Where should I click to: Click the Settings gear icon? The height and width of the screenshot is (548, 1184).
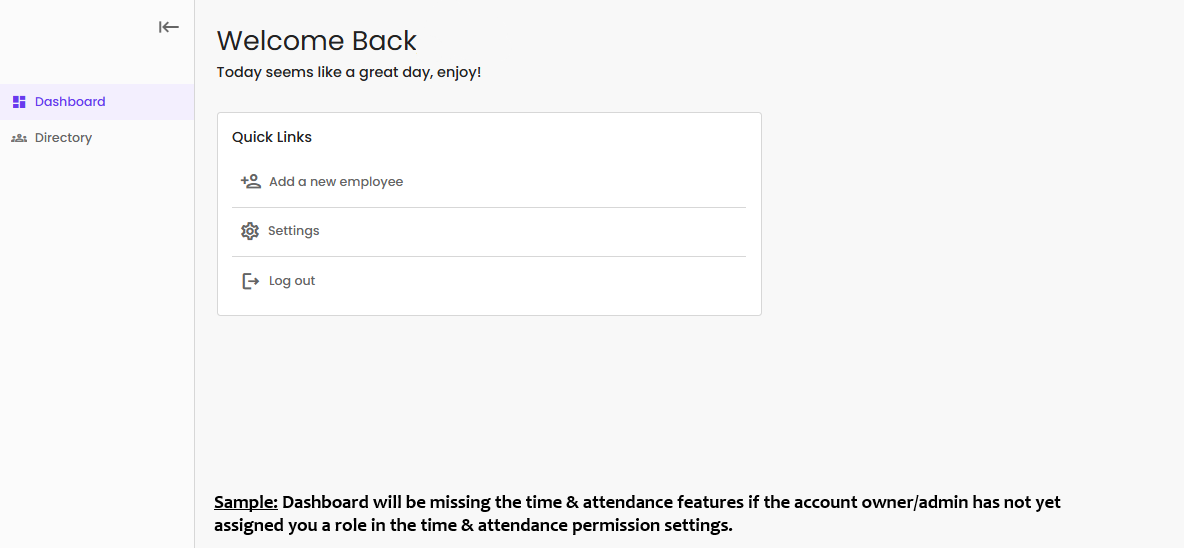(x=250, y=231)
